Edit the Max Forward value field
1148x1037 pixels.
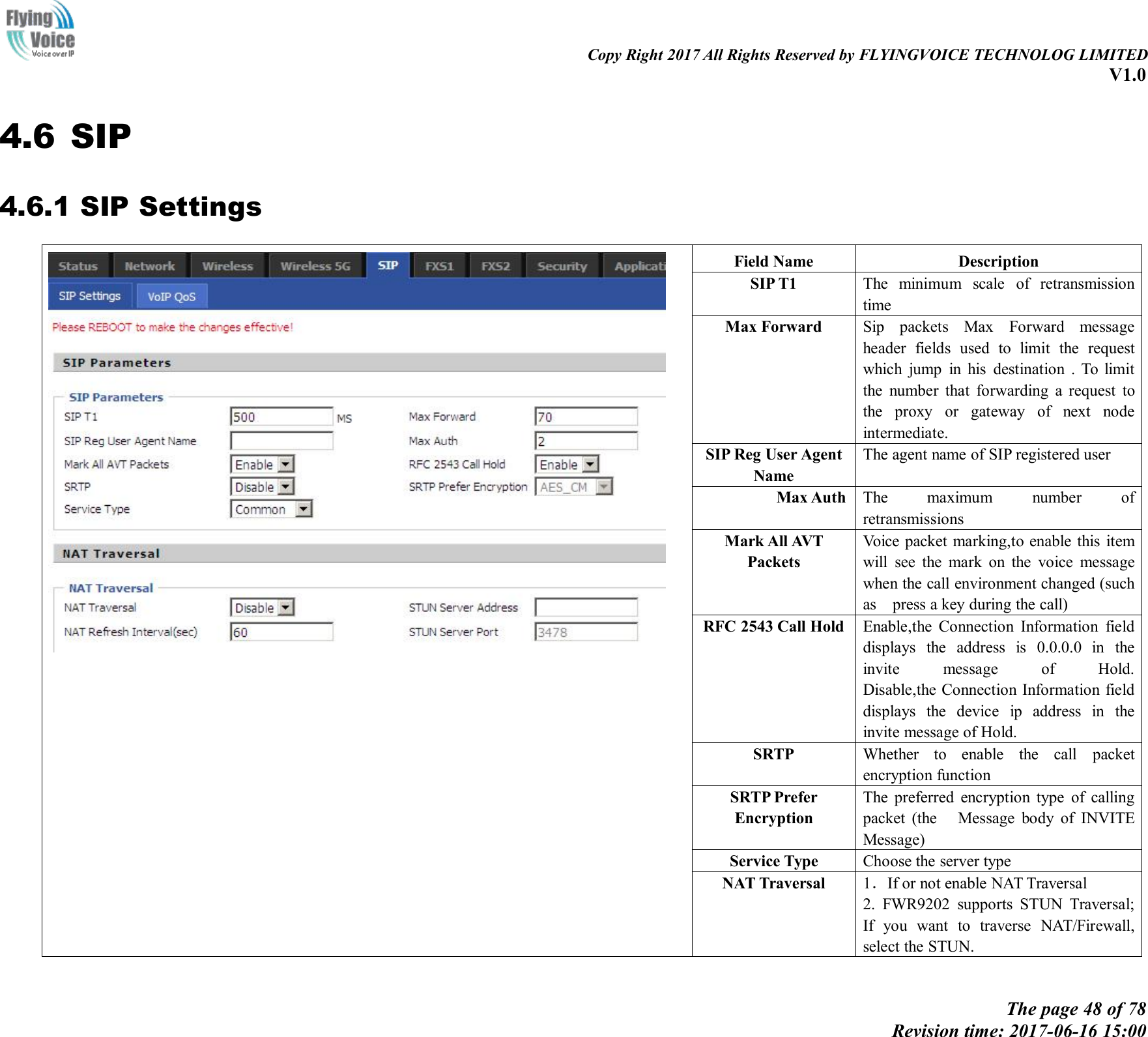tap(586, 416)
